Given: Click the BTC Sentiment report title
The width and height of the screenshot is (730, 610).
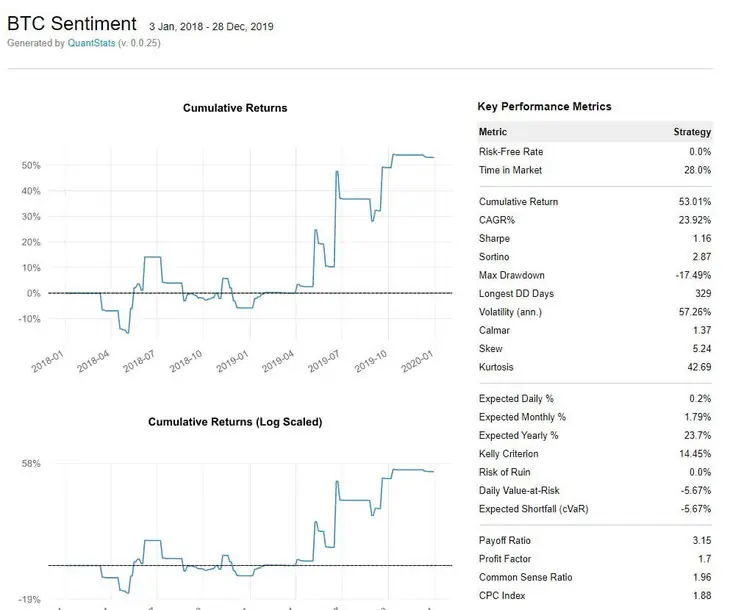Looking at the screenshot, I should click(71, 23).
